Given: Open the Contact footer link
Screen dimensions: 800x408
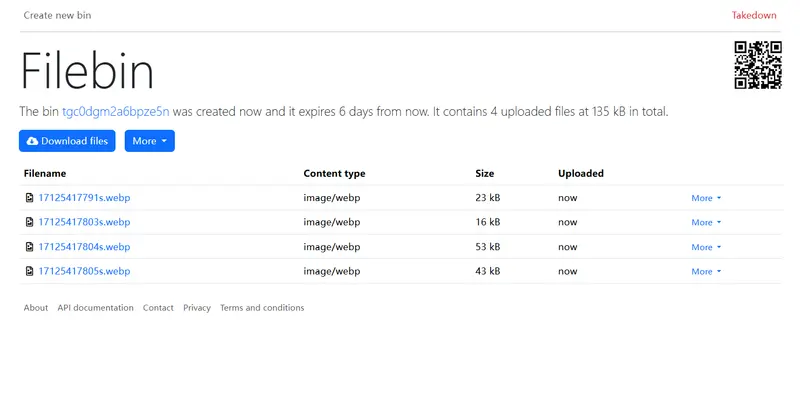Looking at the screenshot, I should pyautogui.click(x=158, y=308).
